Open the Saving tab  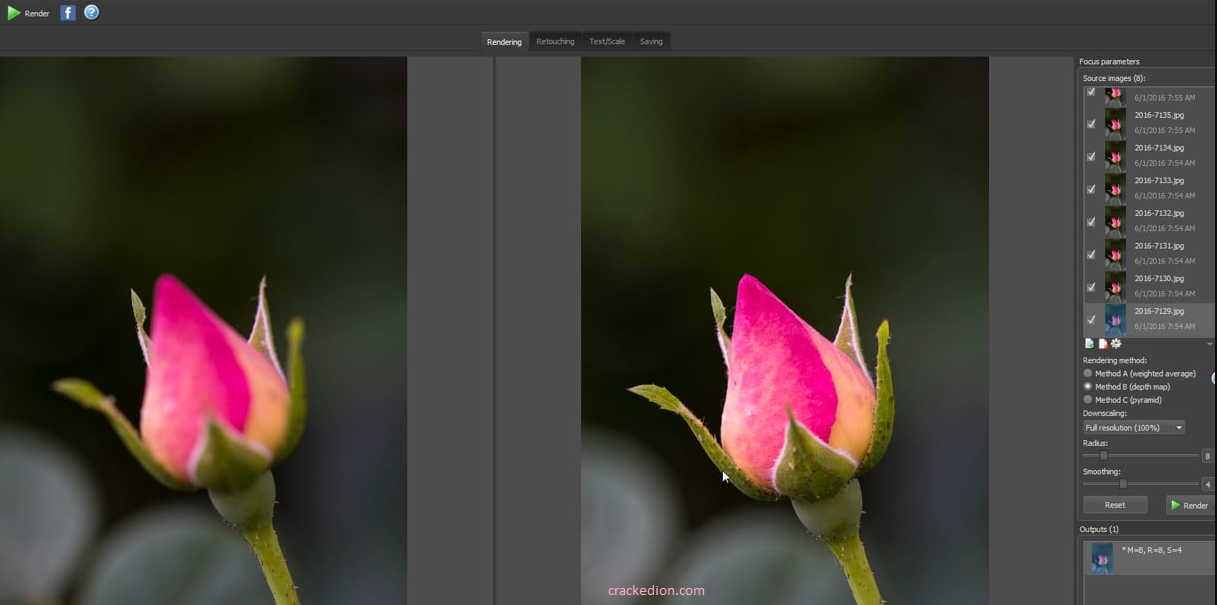(x=651, y=41)
